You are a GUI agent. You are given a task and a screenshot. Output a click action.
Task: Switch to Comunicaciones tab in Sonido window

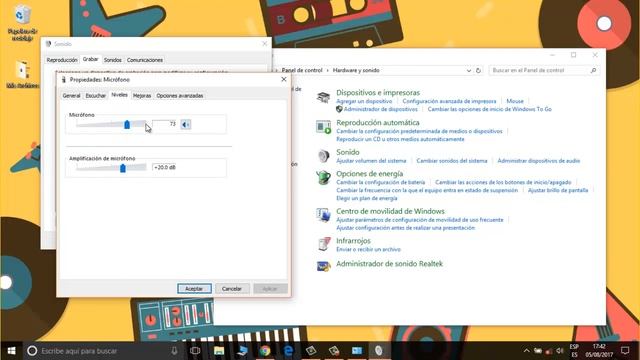point(145,60)
